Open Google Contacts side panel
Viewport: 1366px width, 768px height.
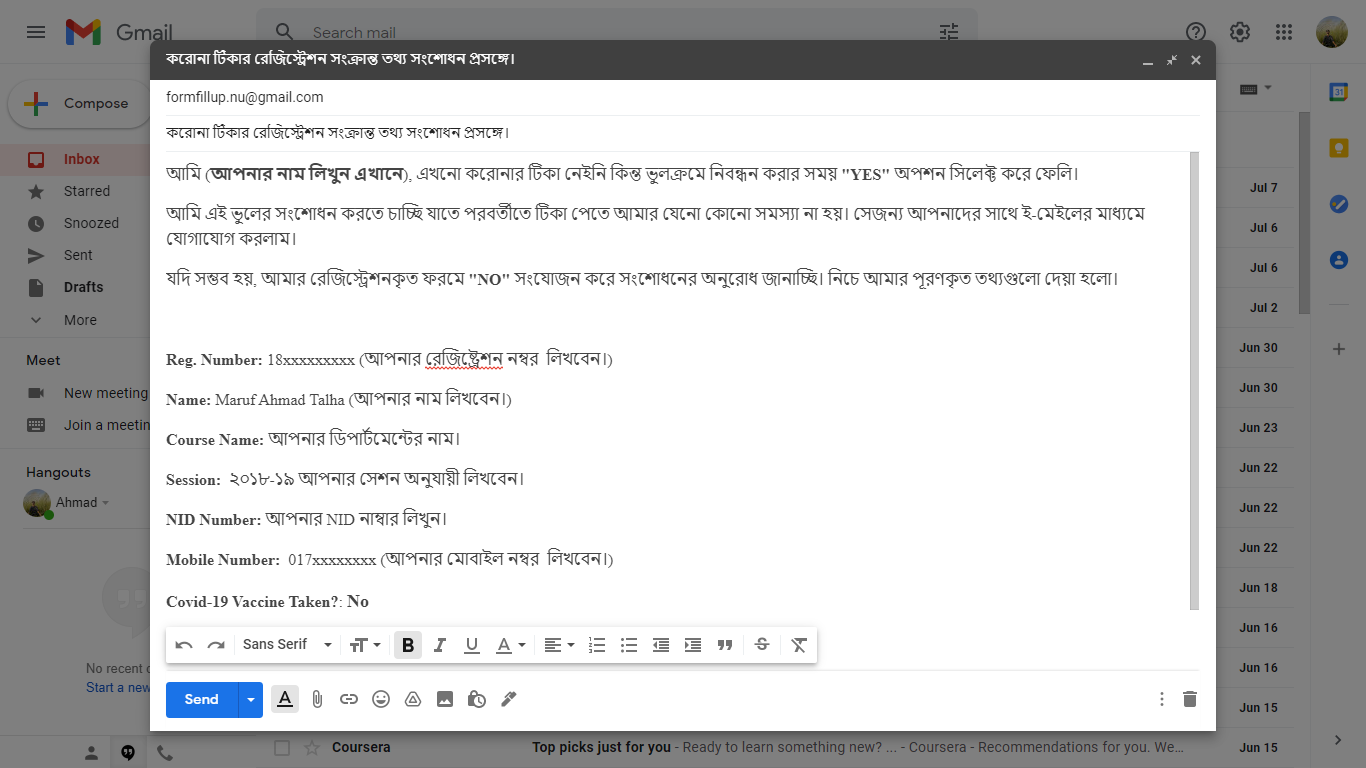click(1339, 260)
